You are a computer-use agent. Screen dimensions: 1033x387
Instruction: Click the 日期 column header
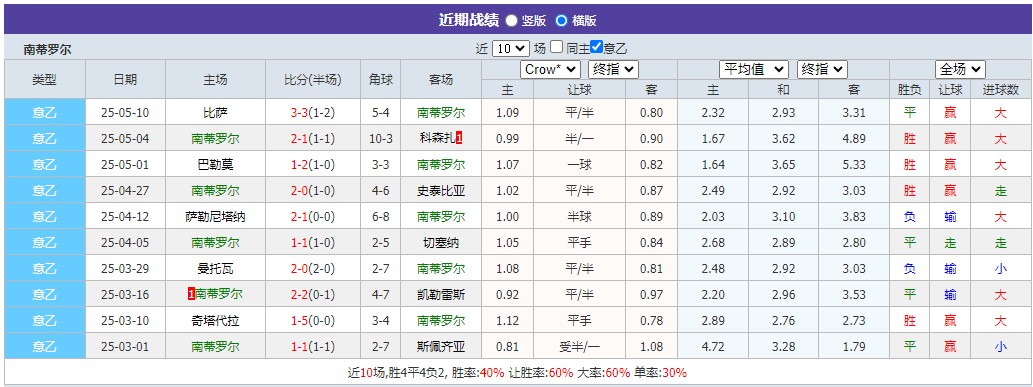pyautogui.click(x=125, y=79)
